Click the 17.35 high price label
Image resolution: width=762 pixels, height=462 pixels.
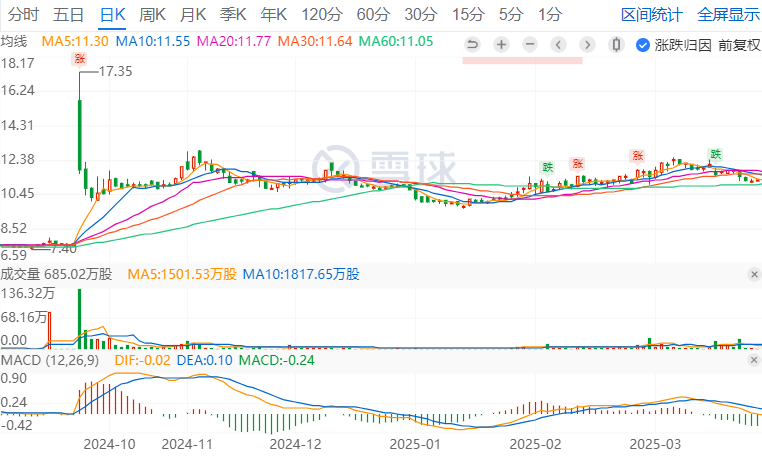[116, 71]
